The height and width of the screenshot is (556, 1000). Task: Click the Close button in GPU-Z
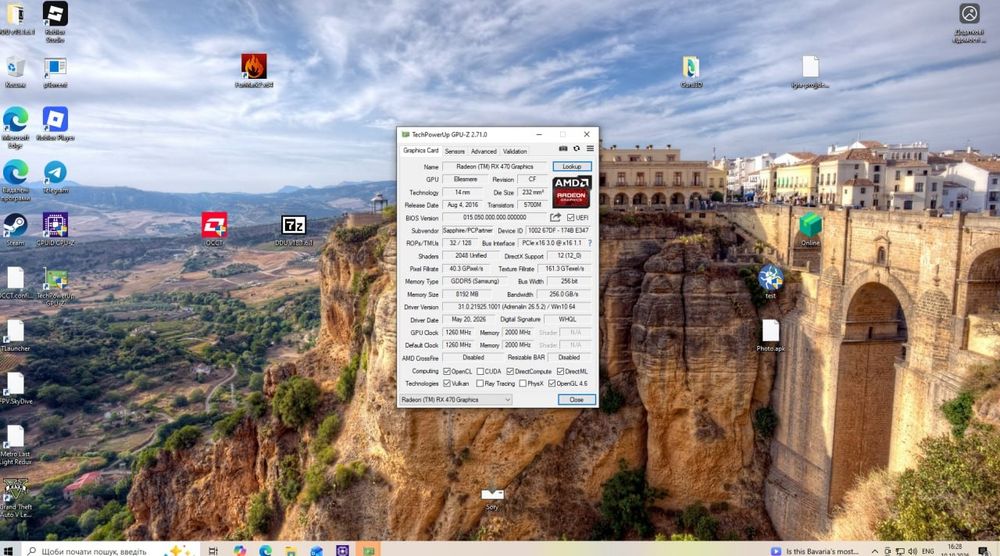click(x=577, y=400)
